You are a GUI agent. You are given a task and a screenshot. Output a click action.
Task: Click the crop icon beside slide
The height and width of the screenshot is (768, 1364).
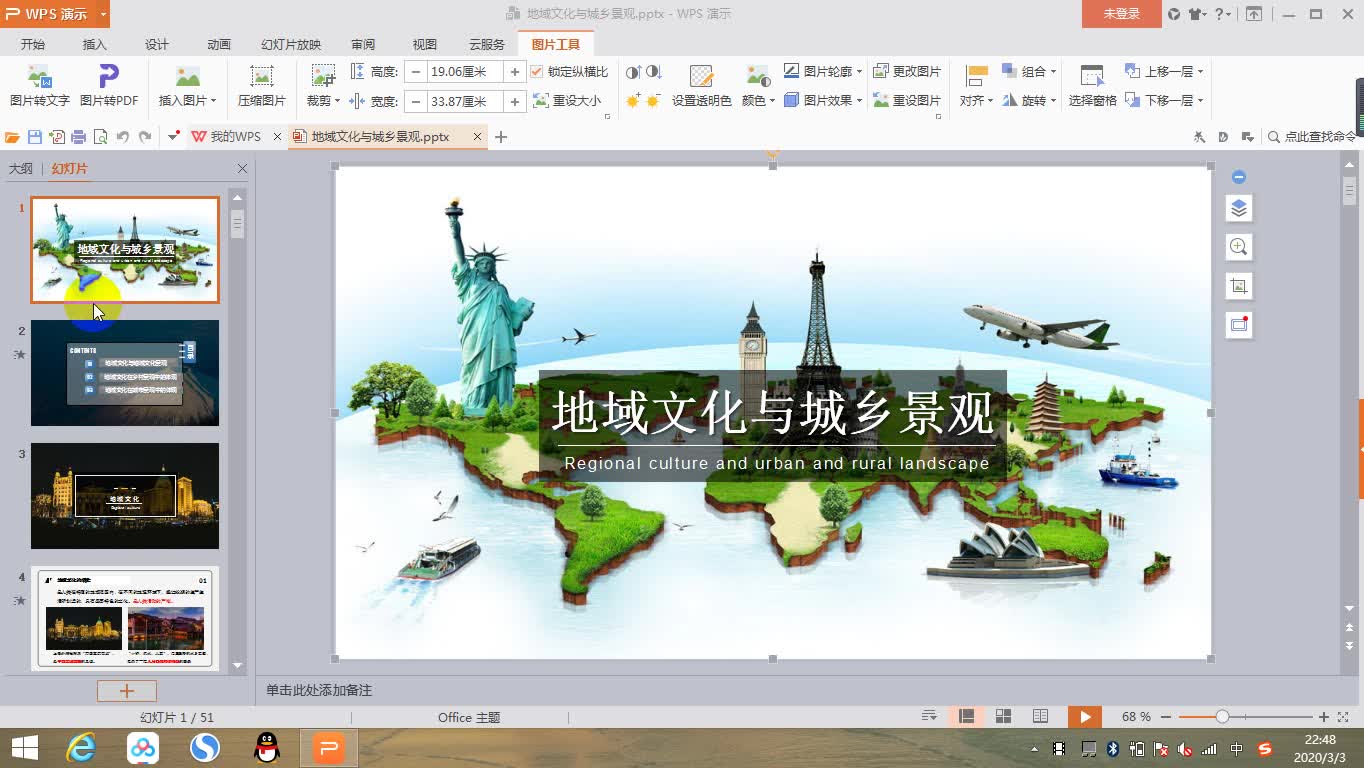point(1239,286)
